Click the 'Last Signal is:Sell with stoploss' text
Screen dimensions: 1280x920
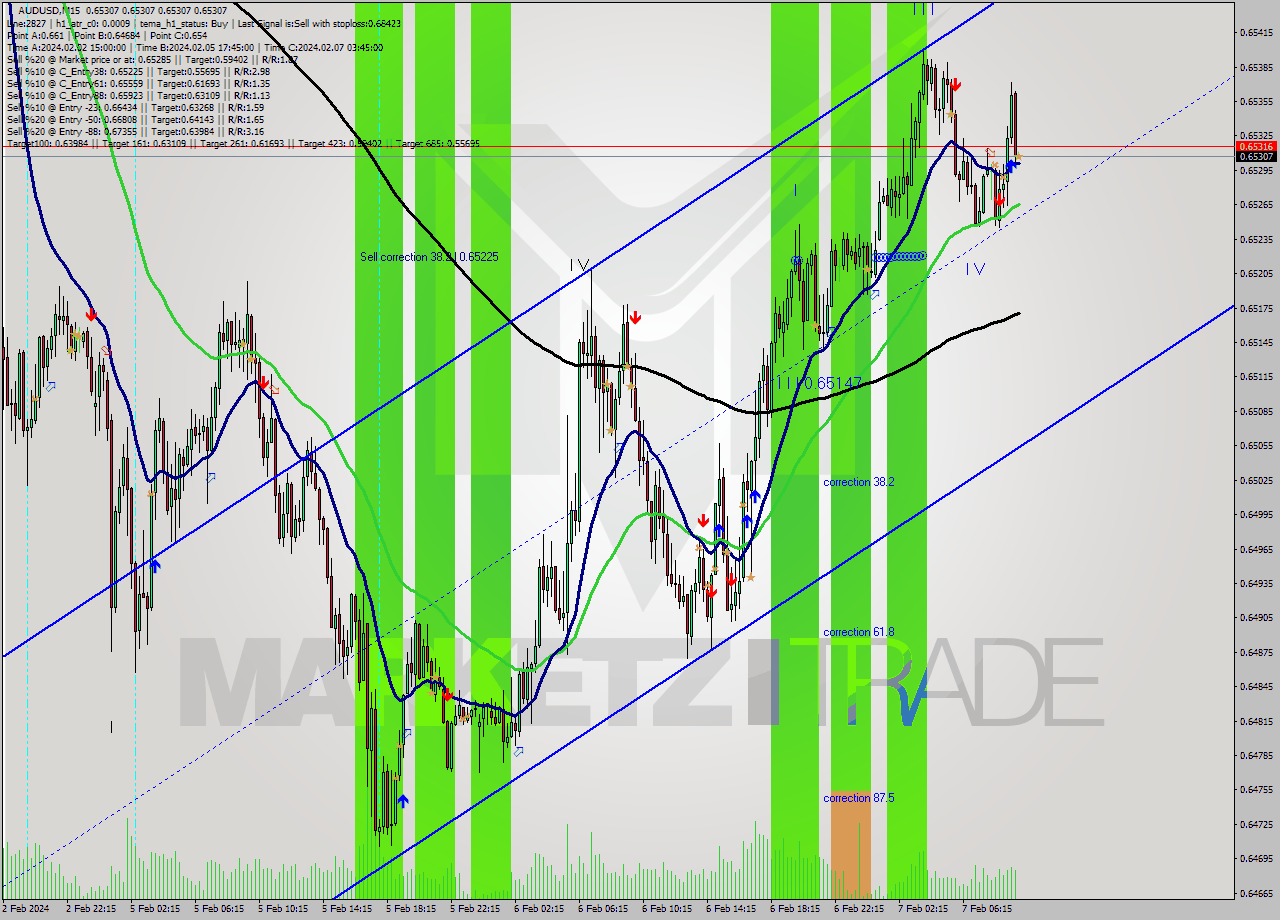[x=318, y=23]
